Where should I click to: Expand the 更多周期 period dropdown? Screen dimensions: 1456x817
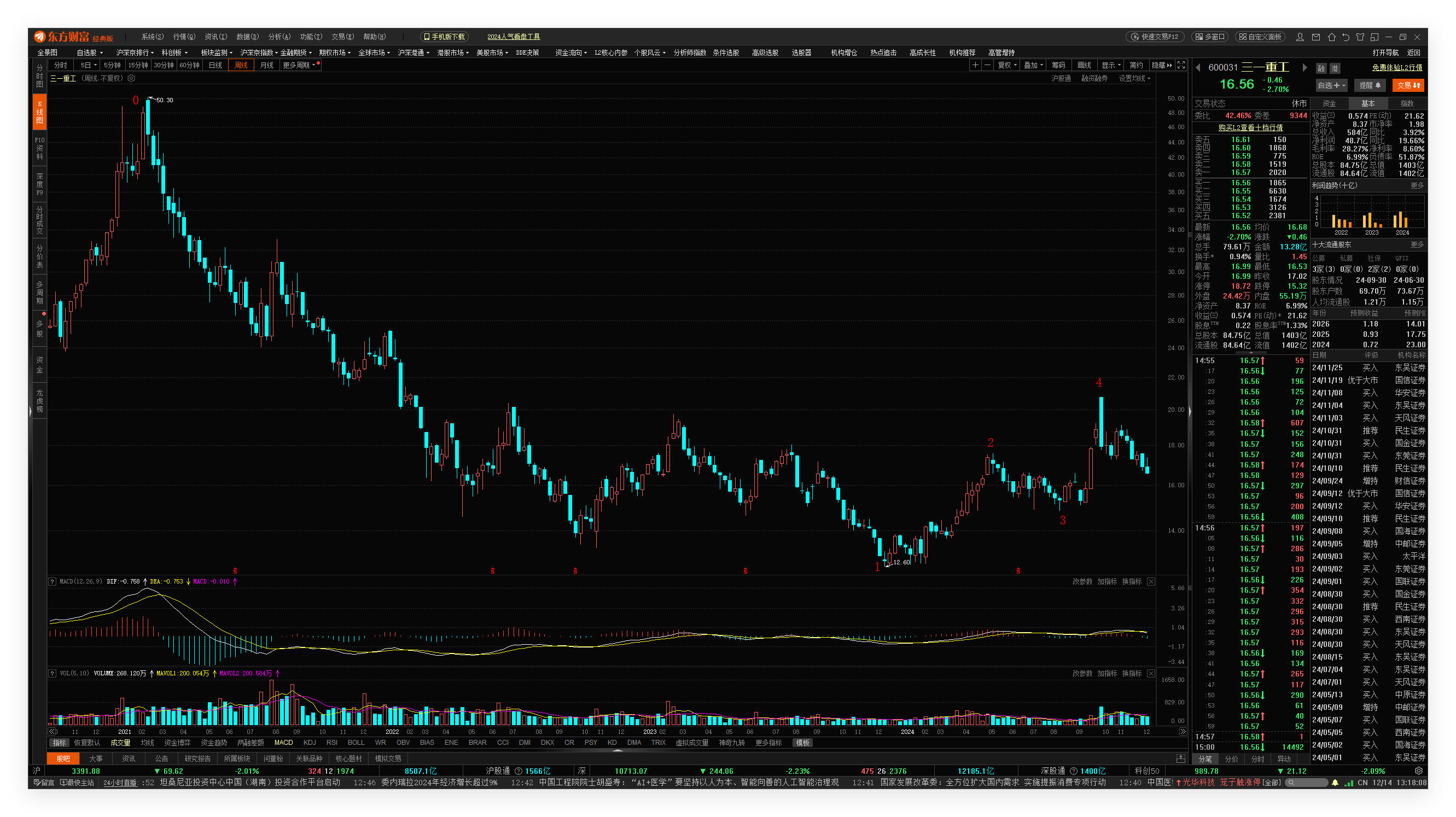point(300,65)
